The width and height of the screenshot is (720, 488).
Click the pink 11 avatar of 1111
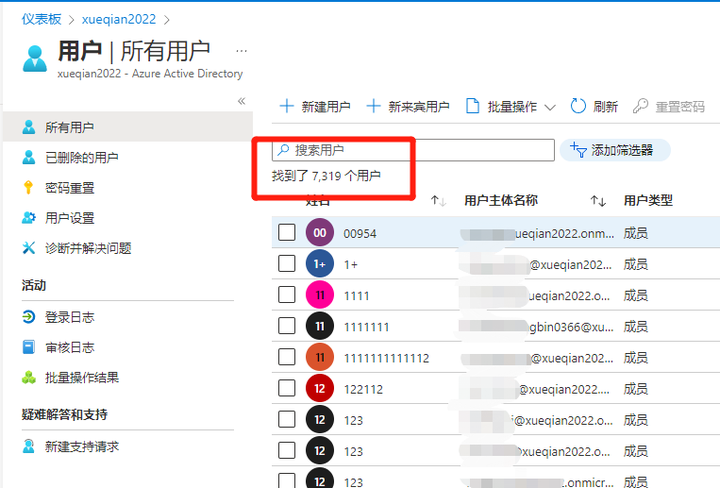(320, 295)
